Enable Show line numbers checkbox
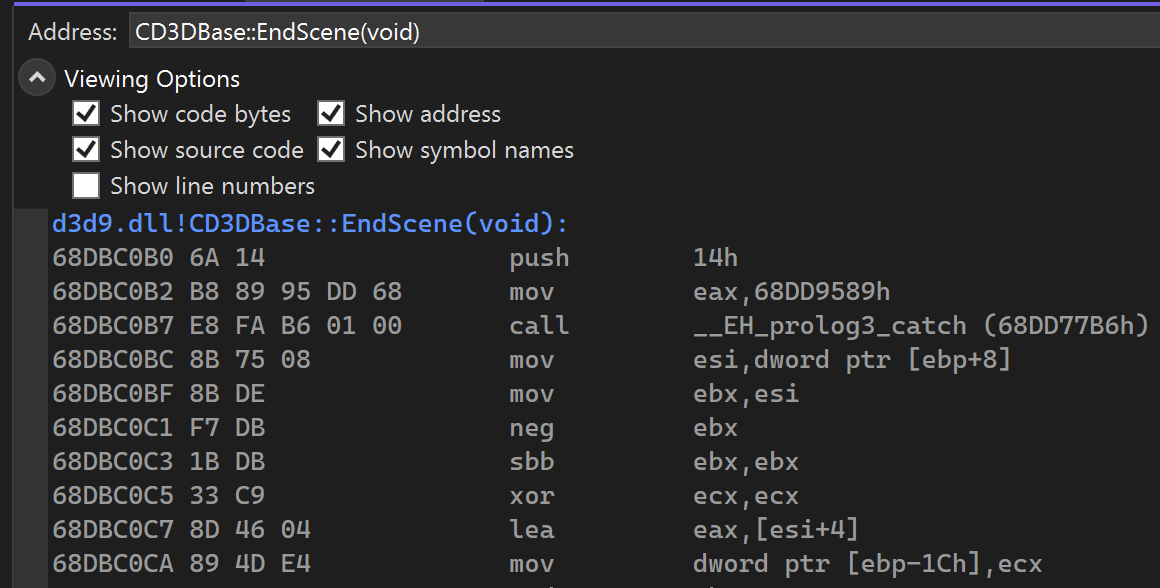The width and height of the screenshot is (1160, 588). (86, 186)
